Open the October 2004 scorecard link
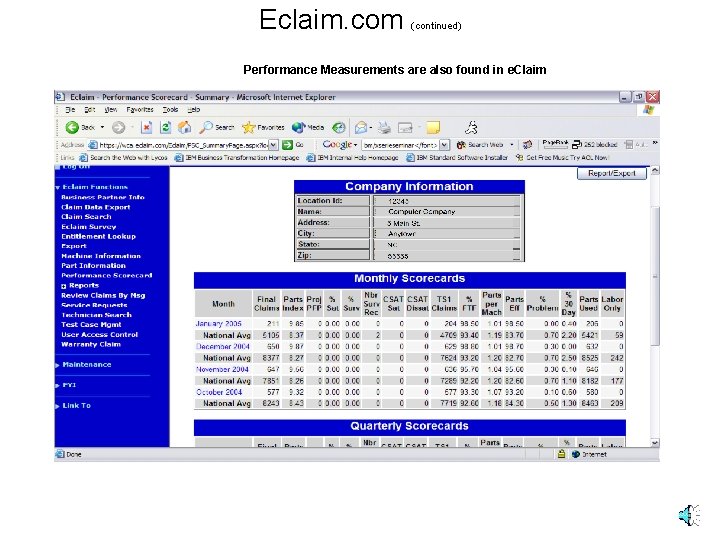The image size is (720, 540). pyautogui.click(x=219, y=392)
